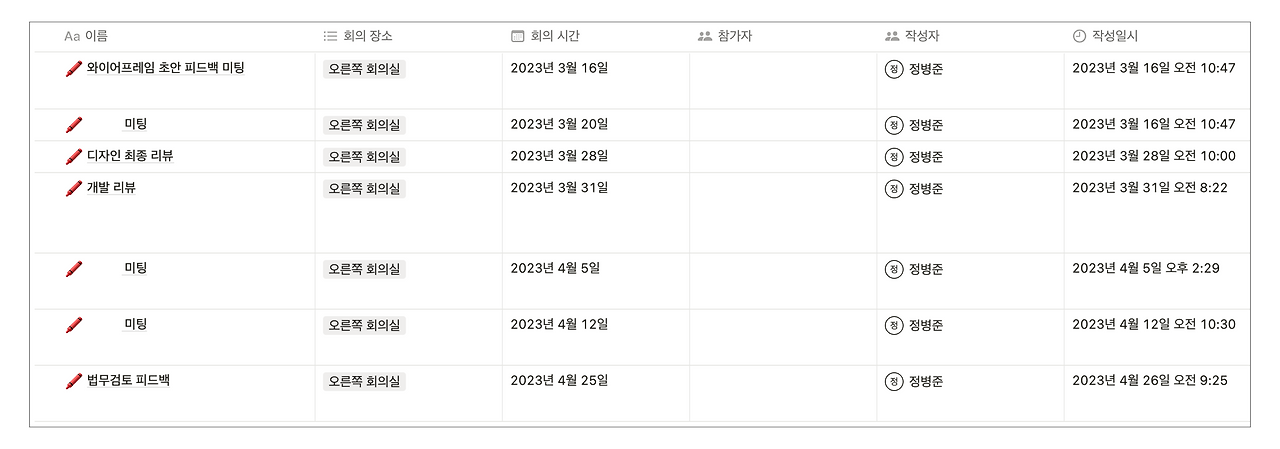Click clock icon in 작성일시 header
The width and height of the screenshot is (1280, 449).
pos(1079,36)
